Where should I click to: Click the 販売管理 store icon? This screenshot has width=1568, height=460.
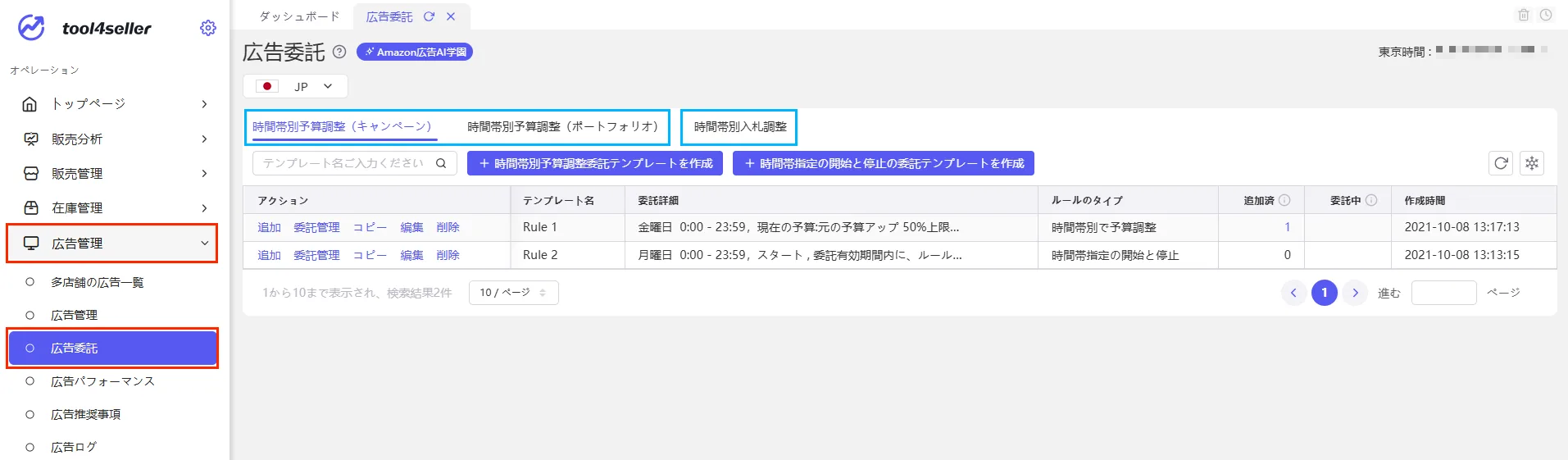[x=30, y=174]
